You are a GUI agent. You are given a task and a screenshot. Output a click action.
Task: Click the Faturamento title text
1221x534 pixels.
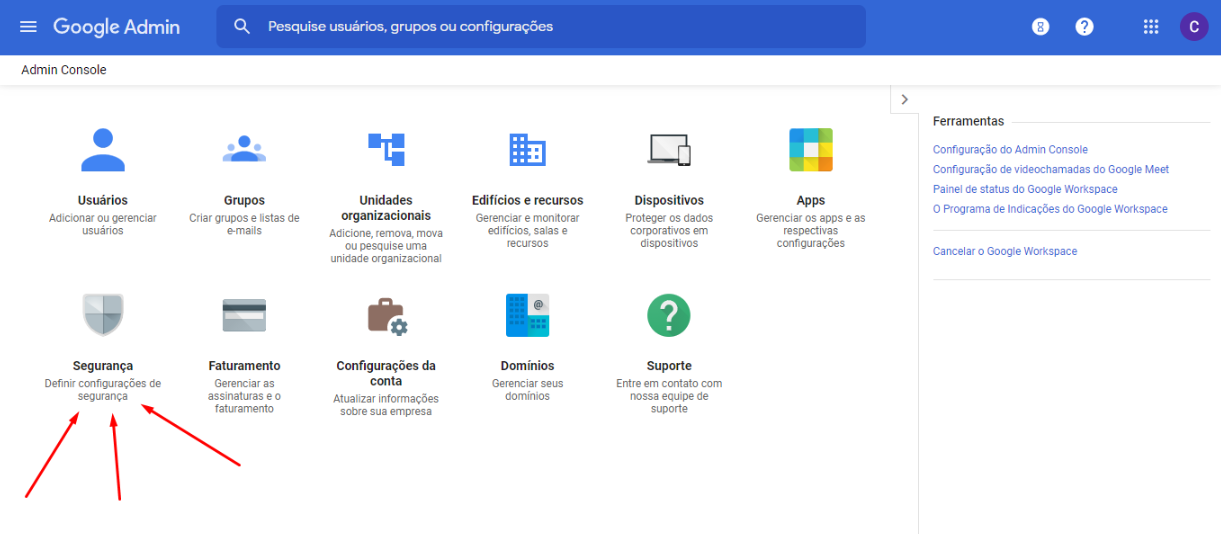(x=244, y=366)
